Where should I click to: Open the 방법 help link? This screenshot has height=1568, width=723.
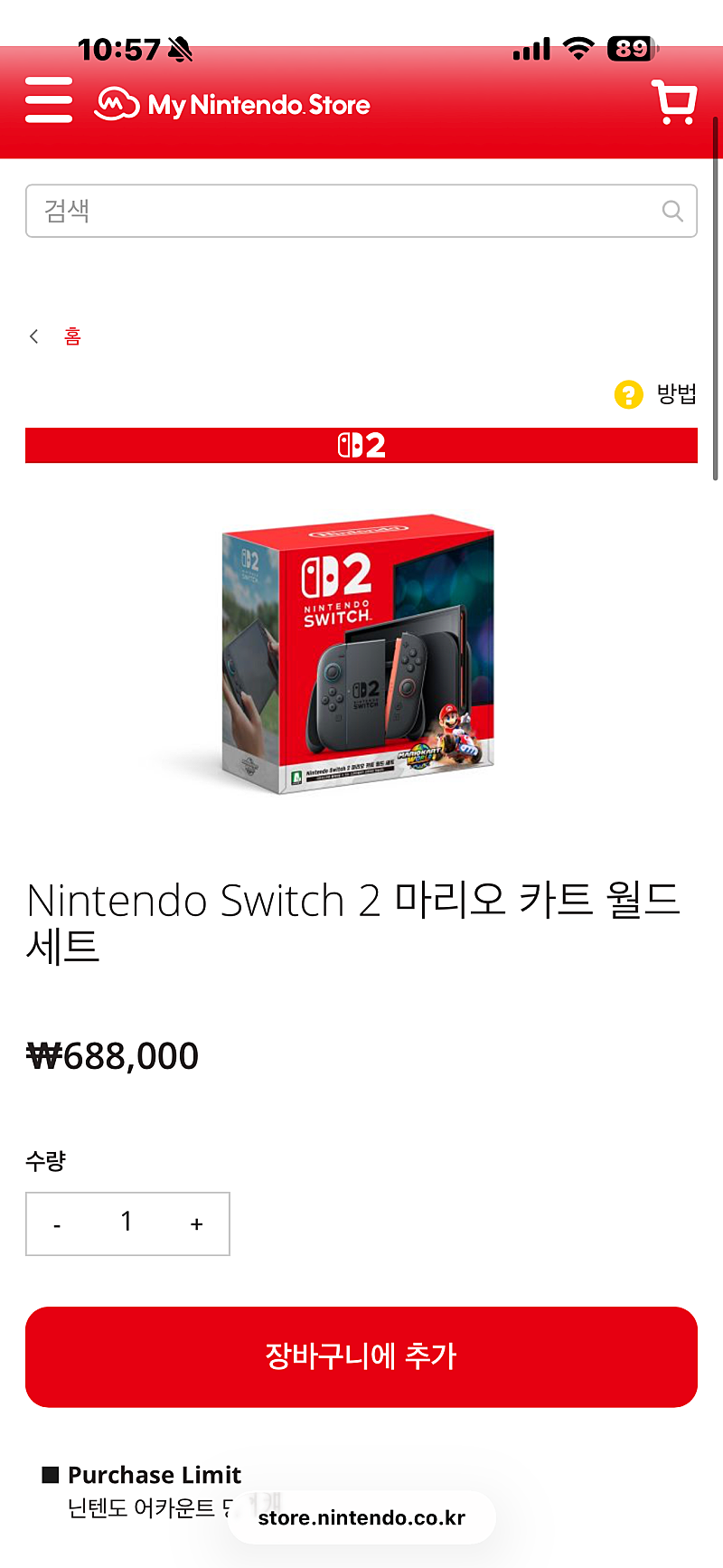(x=676, y=394)
